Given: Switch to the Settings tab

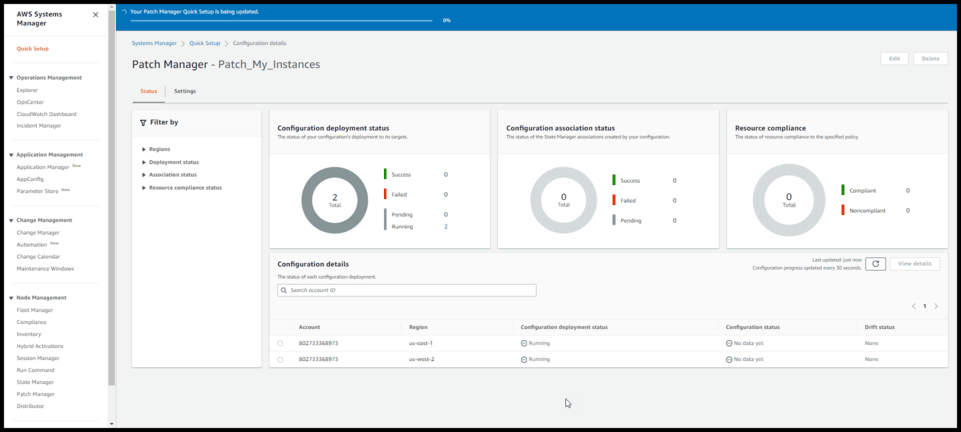Looking at the screenshot, I should click(185, 91).
